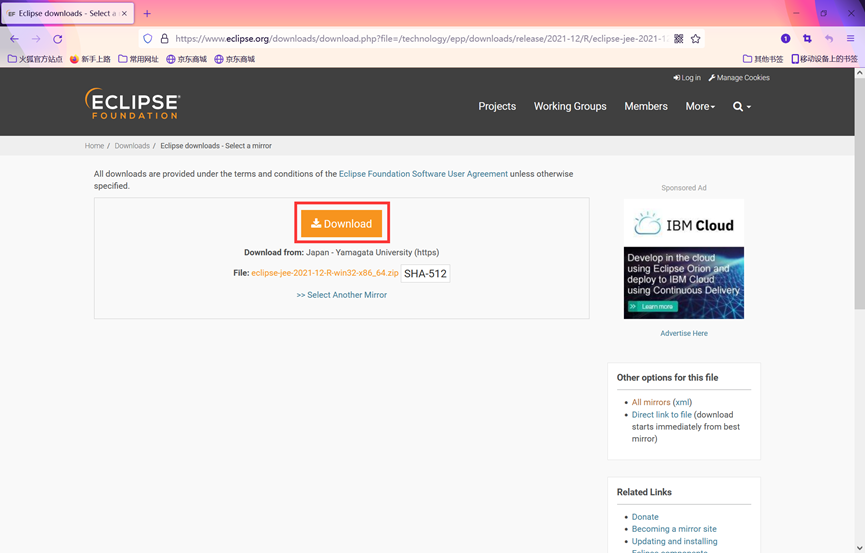This screenshot has width=865, height=553.
Task: Open the 新手上路 Firefox bookmark
Action: [90, 59]
